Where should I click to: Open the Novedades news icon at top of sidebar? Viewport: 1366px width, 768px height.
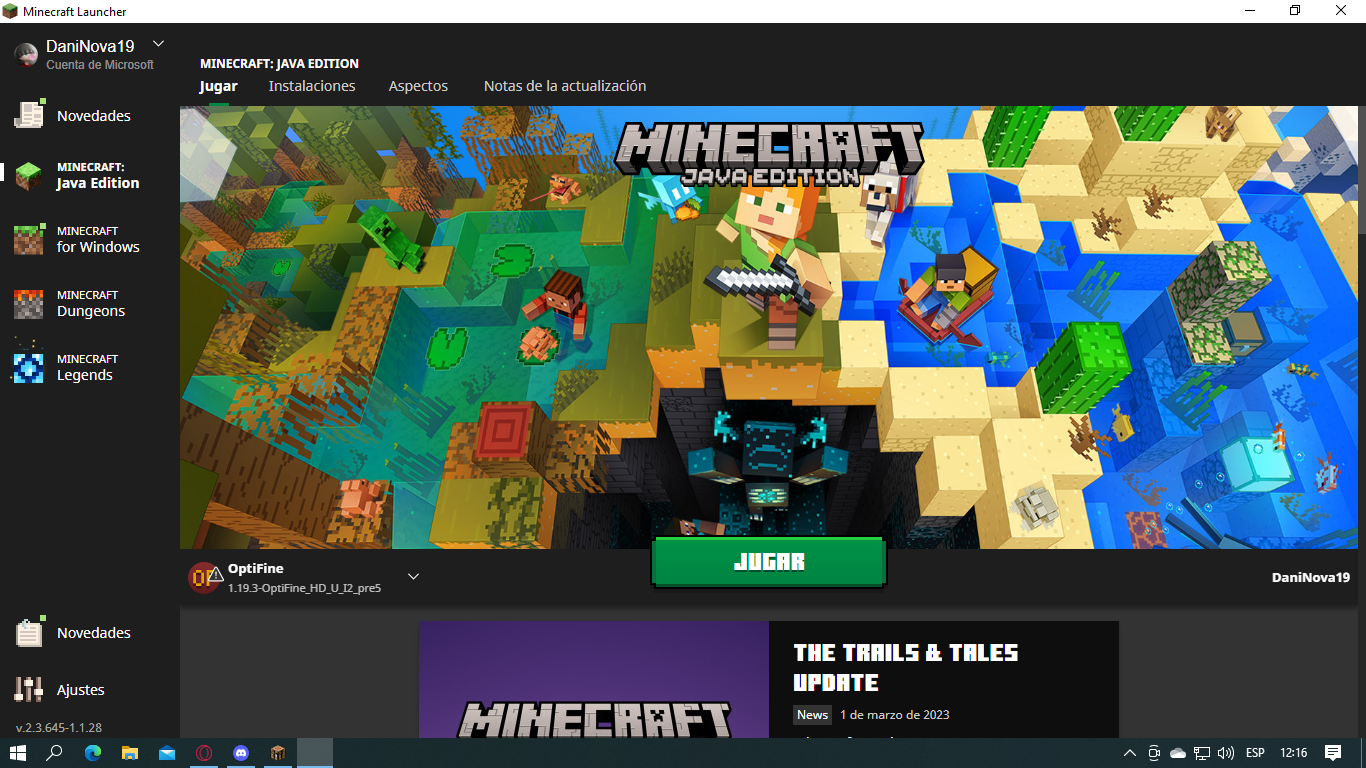29,115
